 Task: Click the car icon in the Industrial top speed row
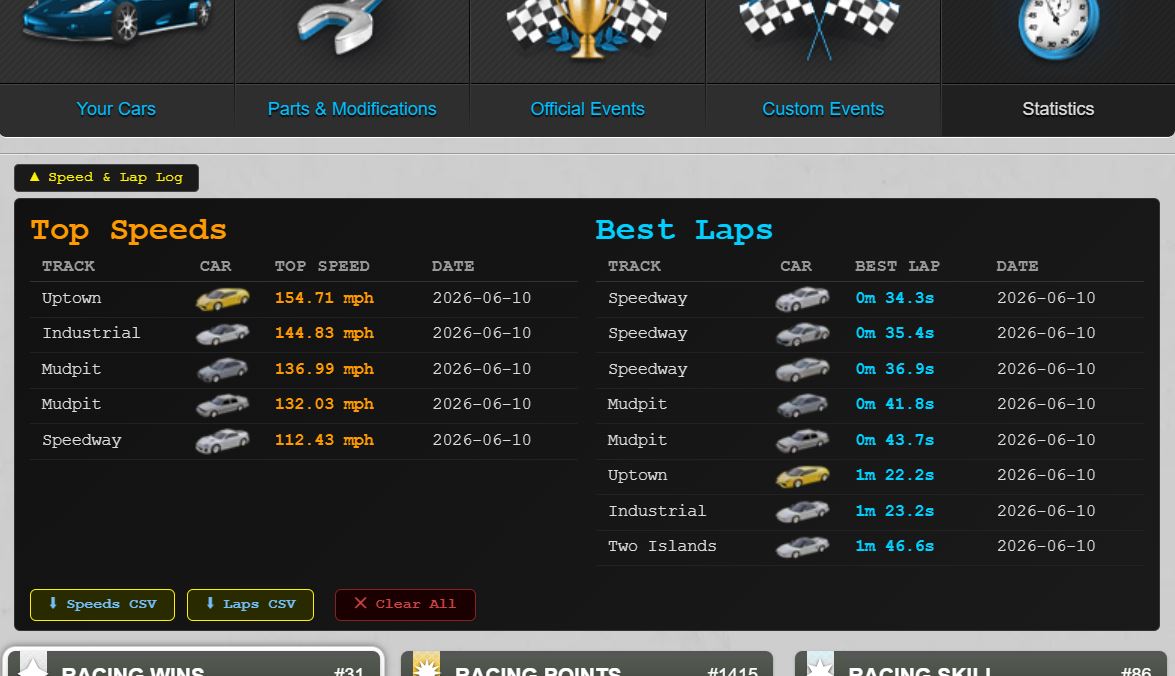coord(223,334)
